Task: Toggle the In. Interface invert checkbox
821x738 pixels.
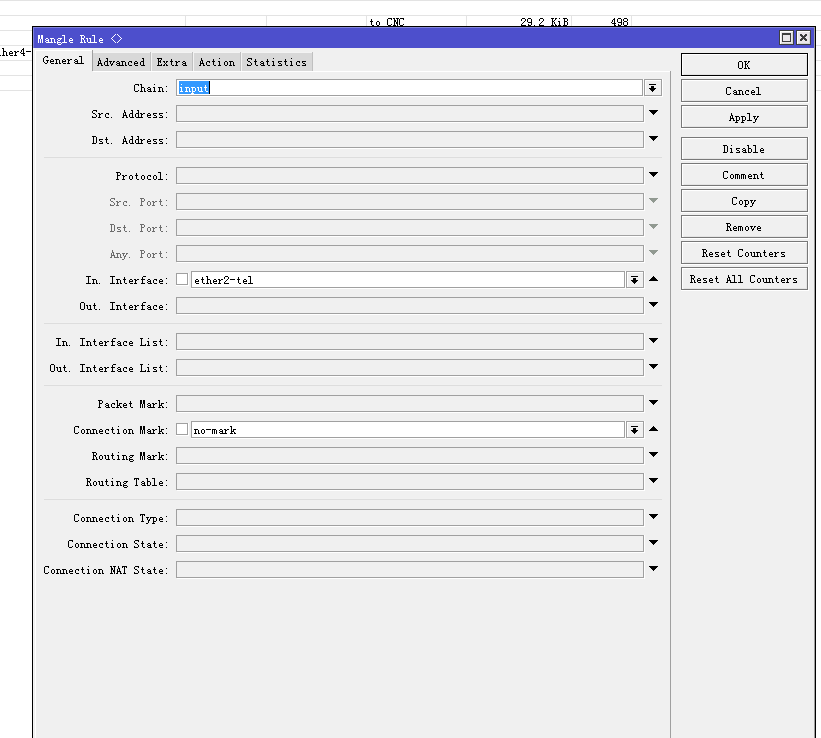Action: [182, 279]
